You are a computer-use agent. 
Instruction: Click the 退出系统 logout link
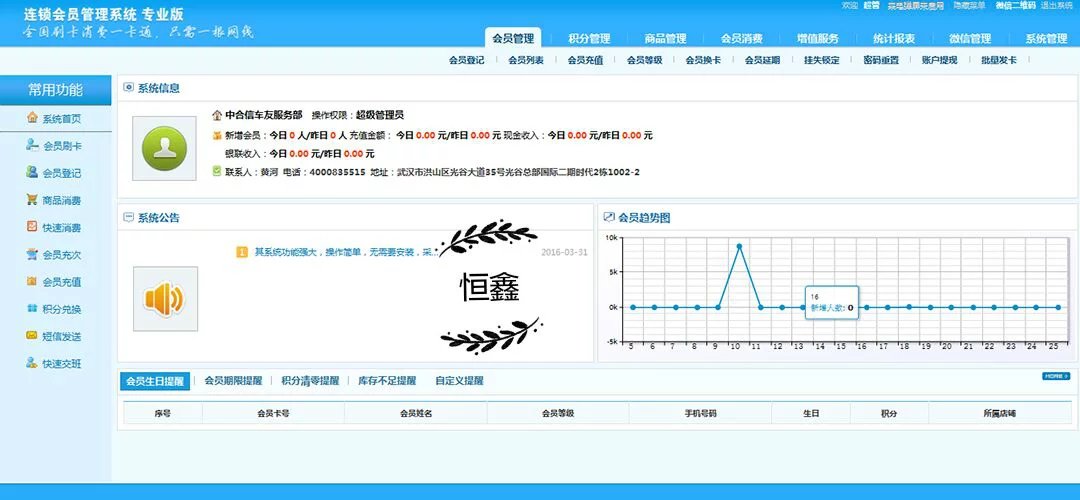coord(1057,6)
